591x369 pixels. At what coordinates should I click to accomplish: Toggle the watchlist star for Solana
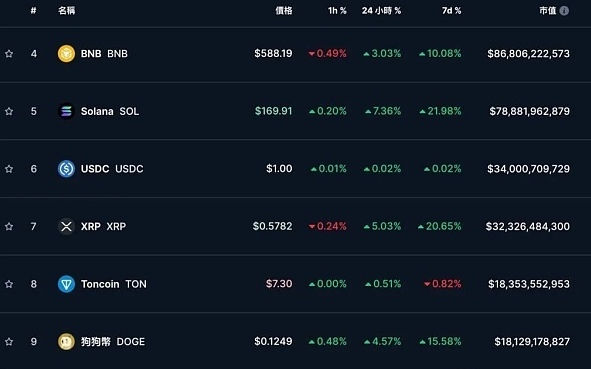pyautogui.click(x=9, y=112)
